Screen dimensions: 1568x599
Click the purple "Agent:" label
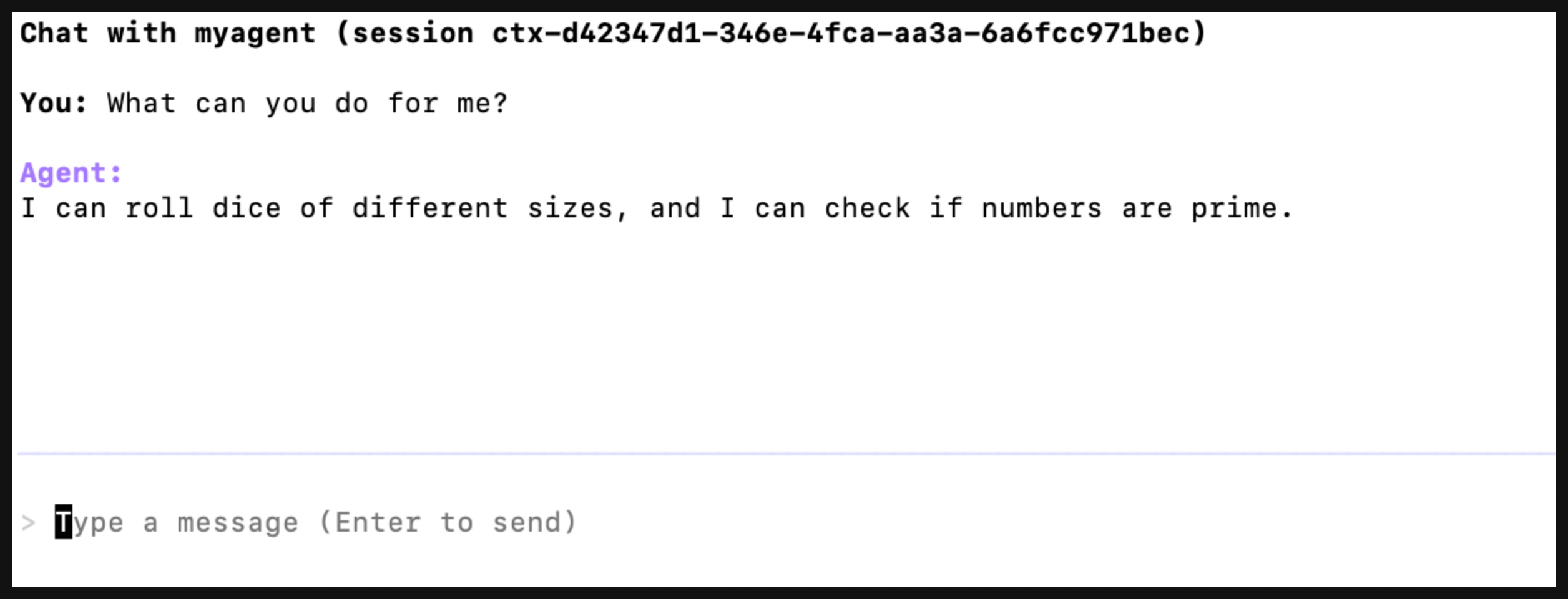(x=71, y=173)
